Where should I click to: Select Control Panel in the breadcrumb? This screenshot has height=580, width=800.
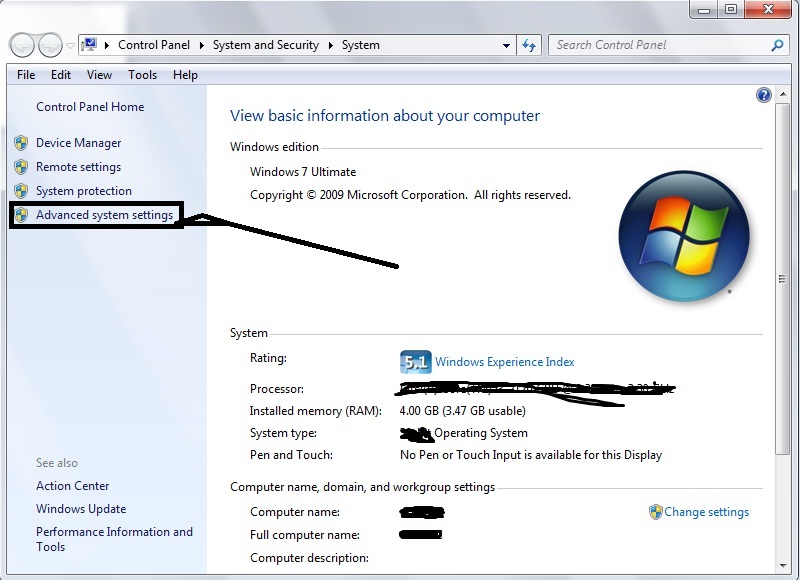pos(154,45)
